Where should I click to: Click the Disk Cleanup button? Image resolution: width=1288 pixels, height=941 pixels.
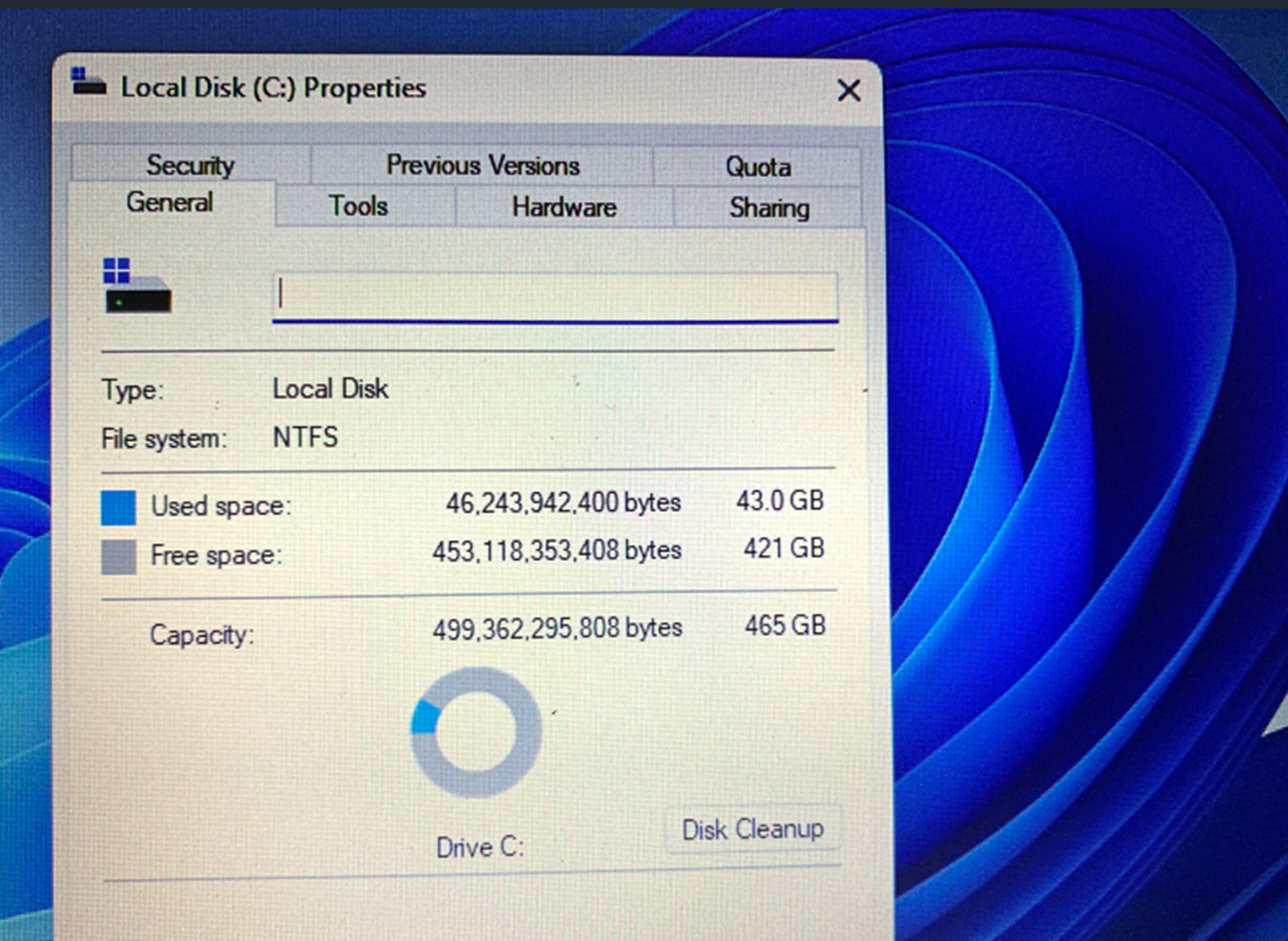[753, 830]
